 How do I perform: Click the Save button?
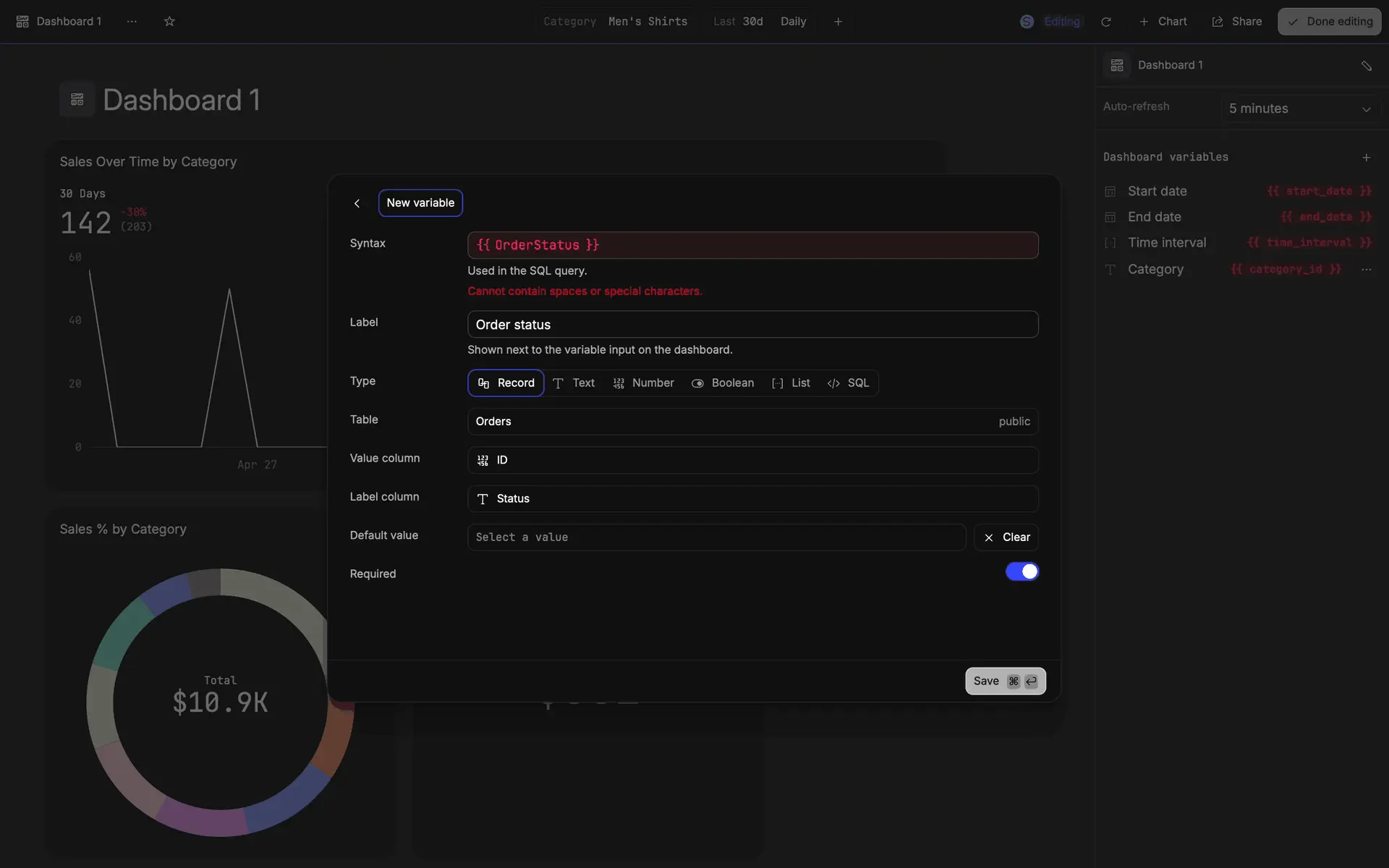point(1005,681)
